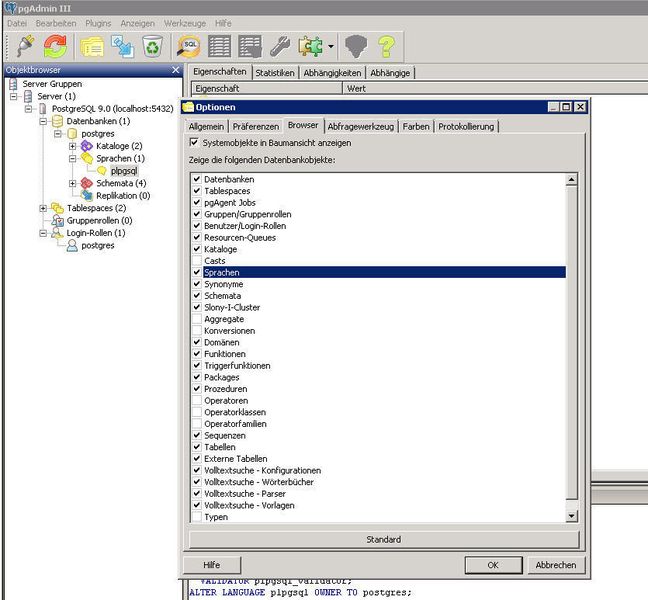Toggle Systemobjekte in Baumansicht anzeigen checkbox
Image resolution: width=648 pixels, height=600 pixels.
click(x=194, y=143)
